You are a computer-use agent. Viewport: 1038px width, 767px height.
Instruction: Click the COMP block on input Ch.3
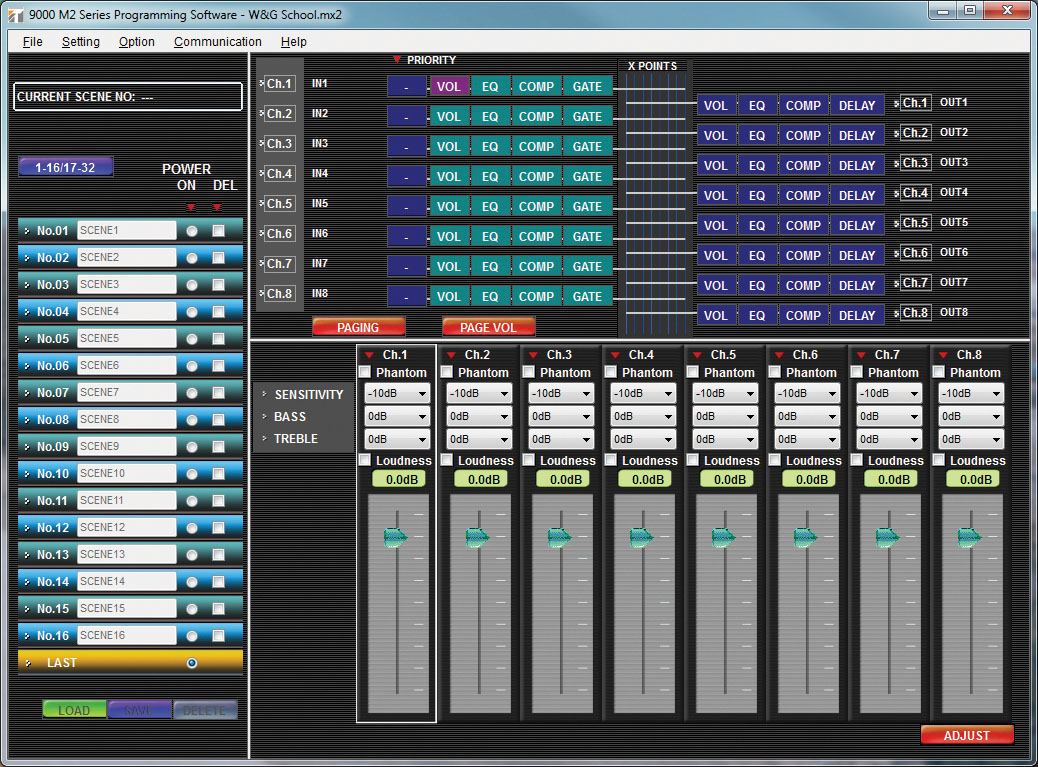(x=536, y=147)
